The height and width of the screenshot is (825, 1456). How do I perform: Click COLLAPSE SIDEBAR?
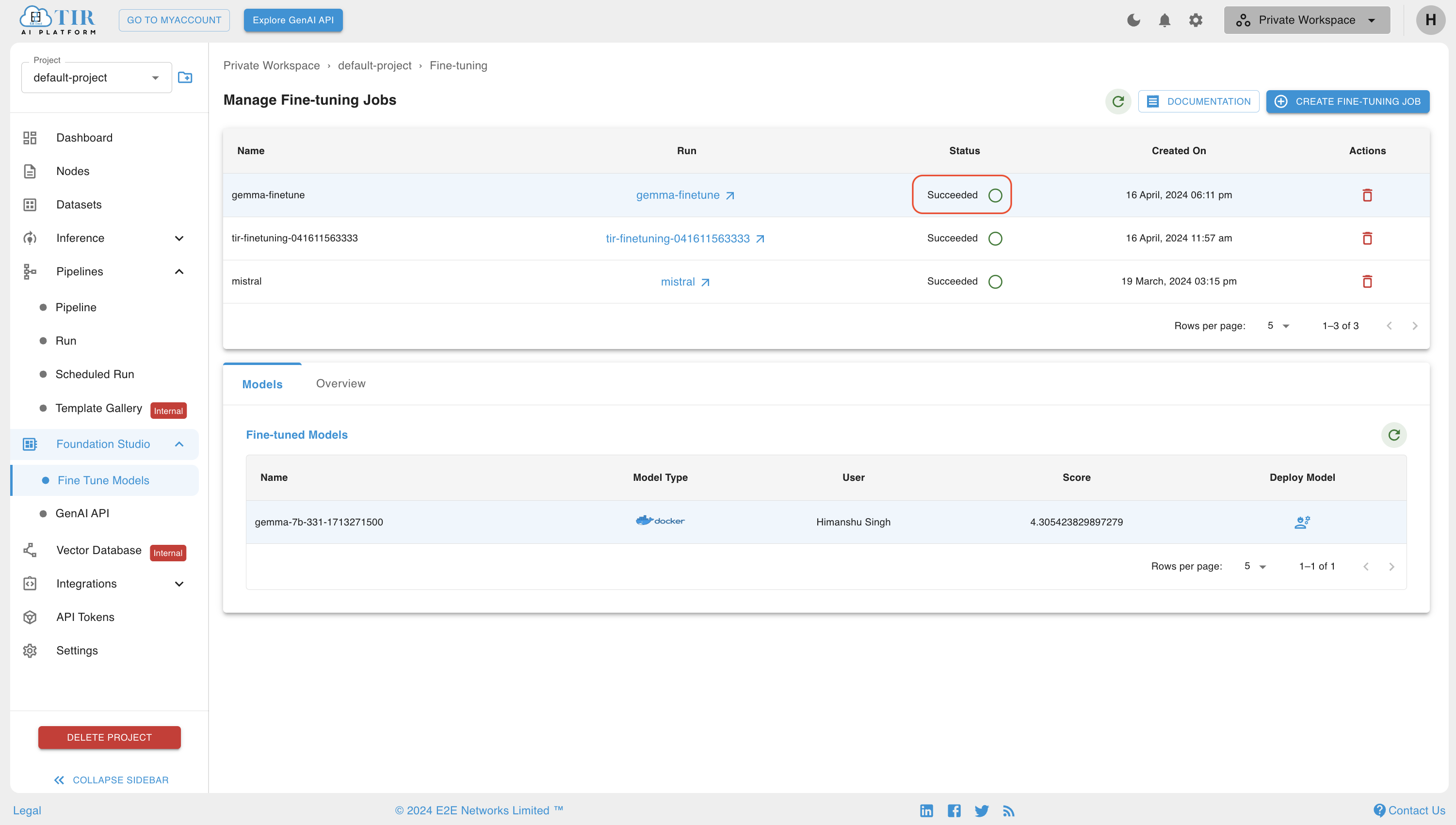pos(111,780)
